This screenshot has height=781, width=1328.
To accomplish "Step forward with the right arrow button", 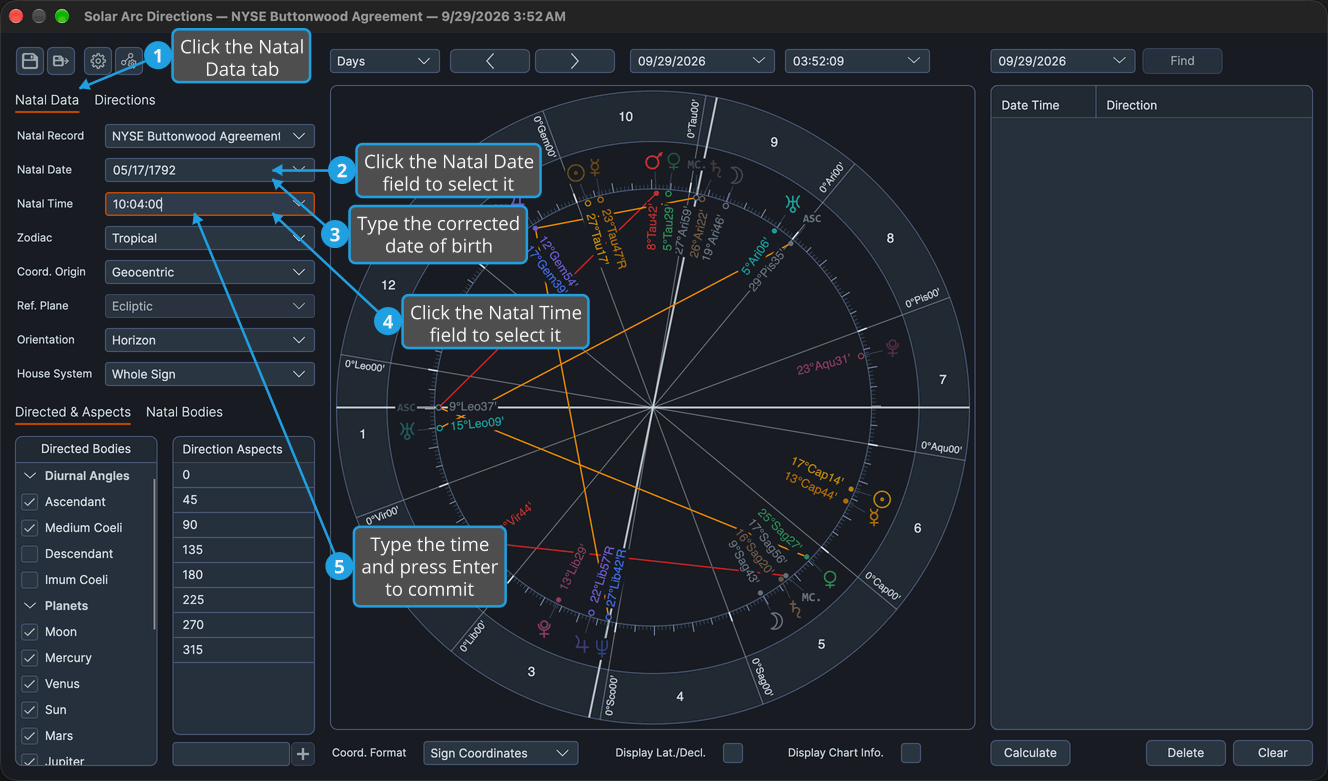I will coord(575,61).
